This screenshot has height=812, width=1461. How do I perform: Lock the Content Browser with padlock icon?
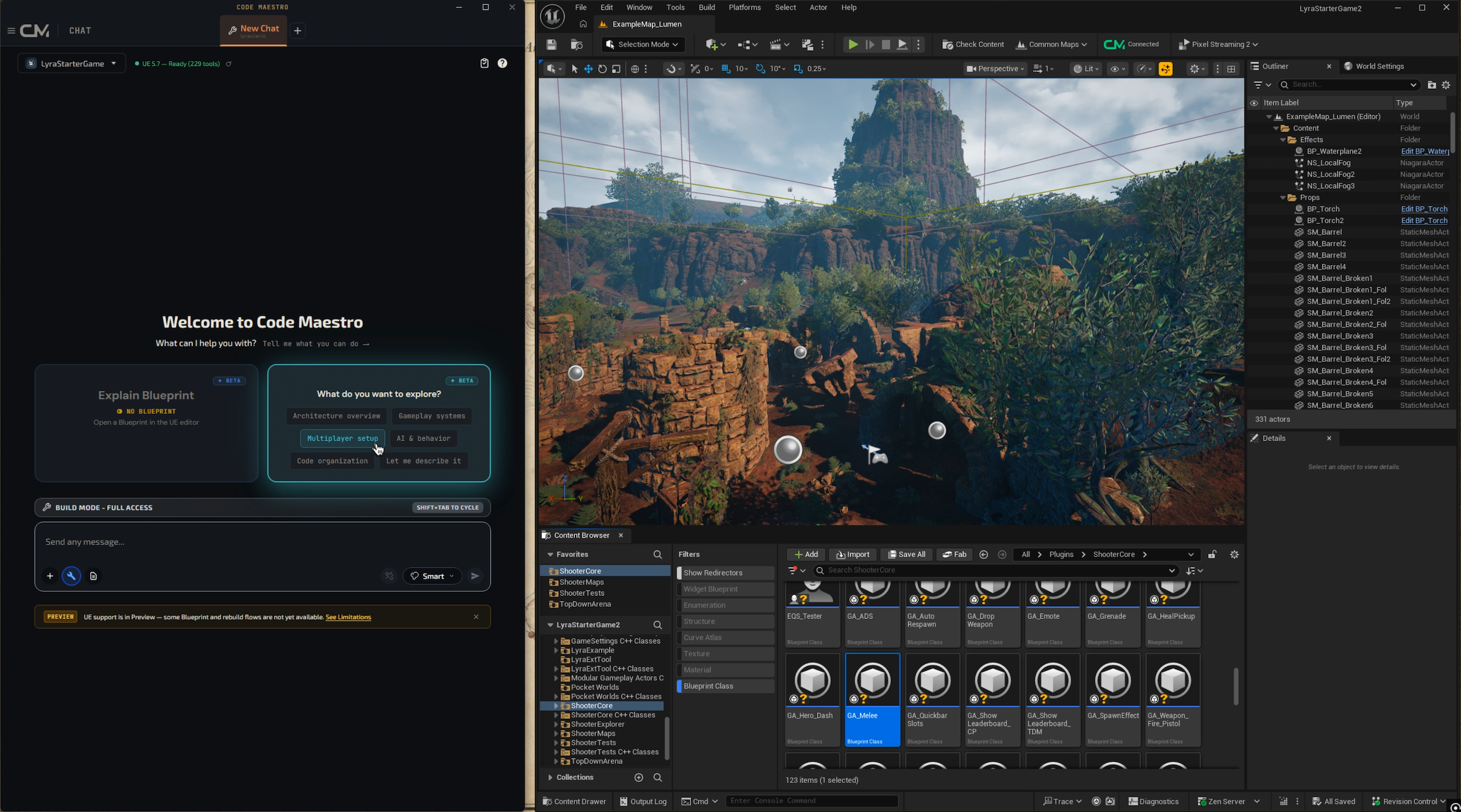coord(1212,554)
